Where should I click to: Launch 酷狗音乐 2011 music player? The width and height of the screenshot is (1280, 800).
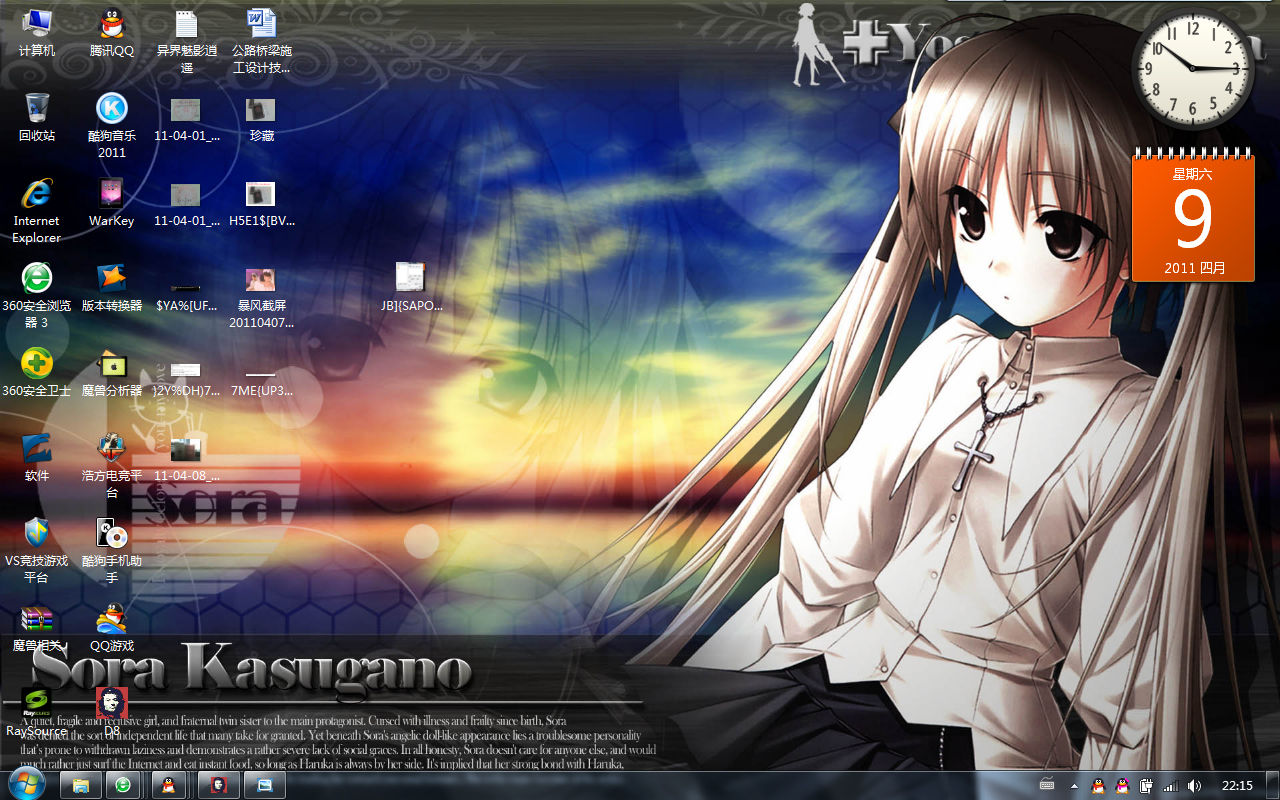[112, 125]
